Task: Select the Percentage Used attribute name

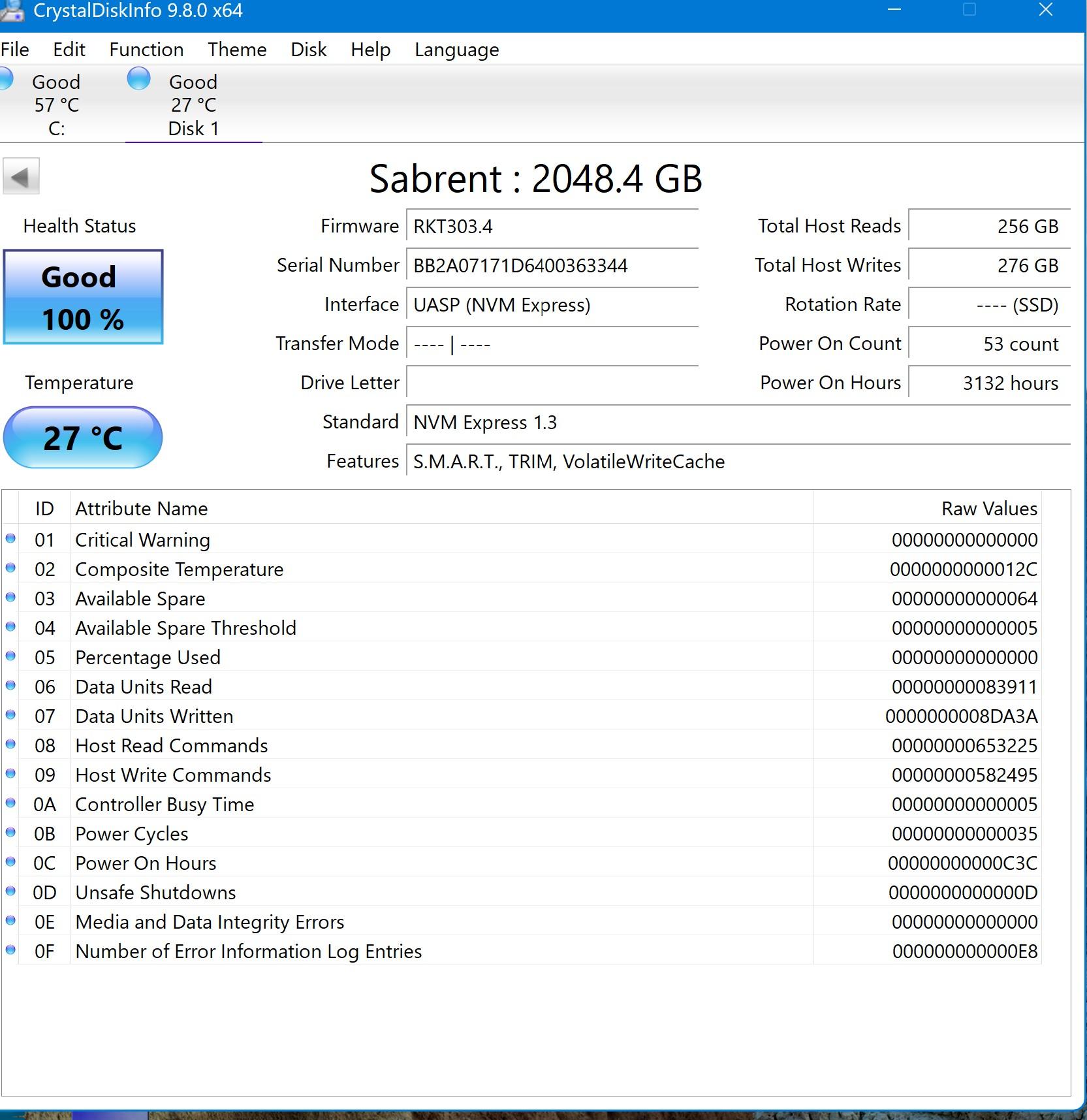Action: (148, 658)
